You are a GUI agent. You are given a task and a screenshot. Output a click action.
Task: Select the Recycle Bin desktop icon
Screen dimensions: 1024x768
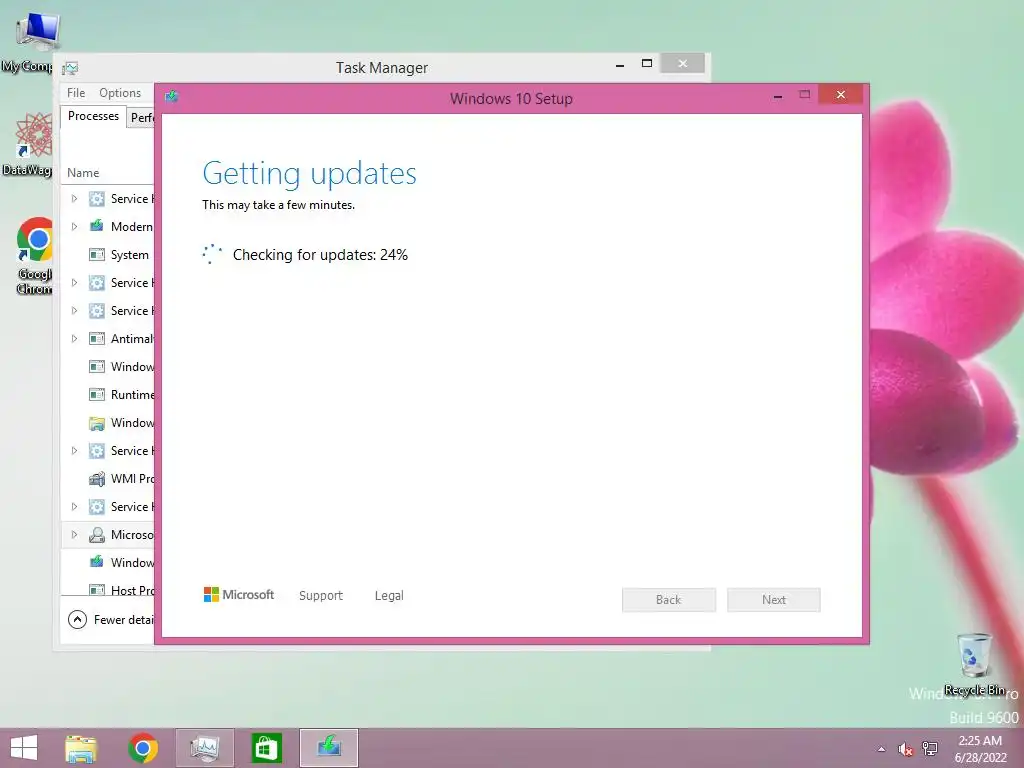[x=974, y=664]
